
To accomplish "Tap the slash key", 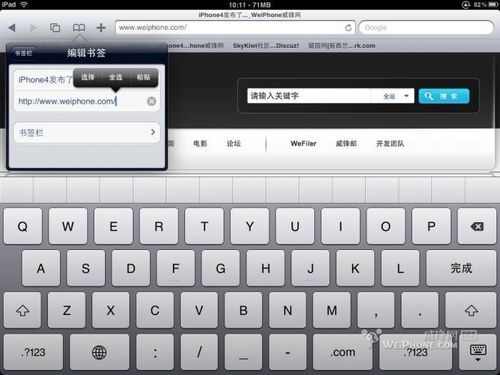I will [x=199, y=352].
